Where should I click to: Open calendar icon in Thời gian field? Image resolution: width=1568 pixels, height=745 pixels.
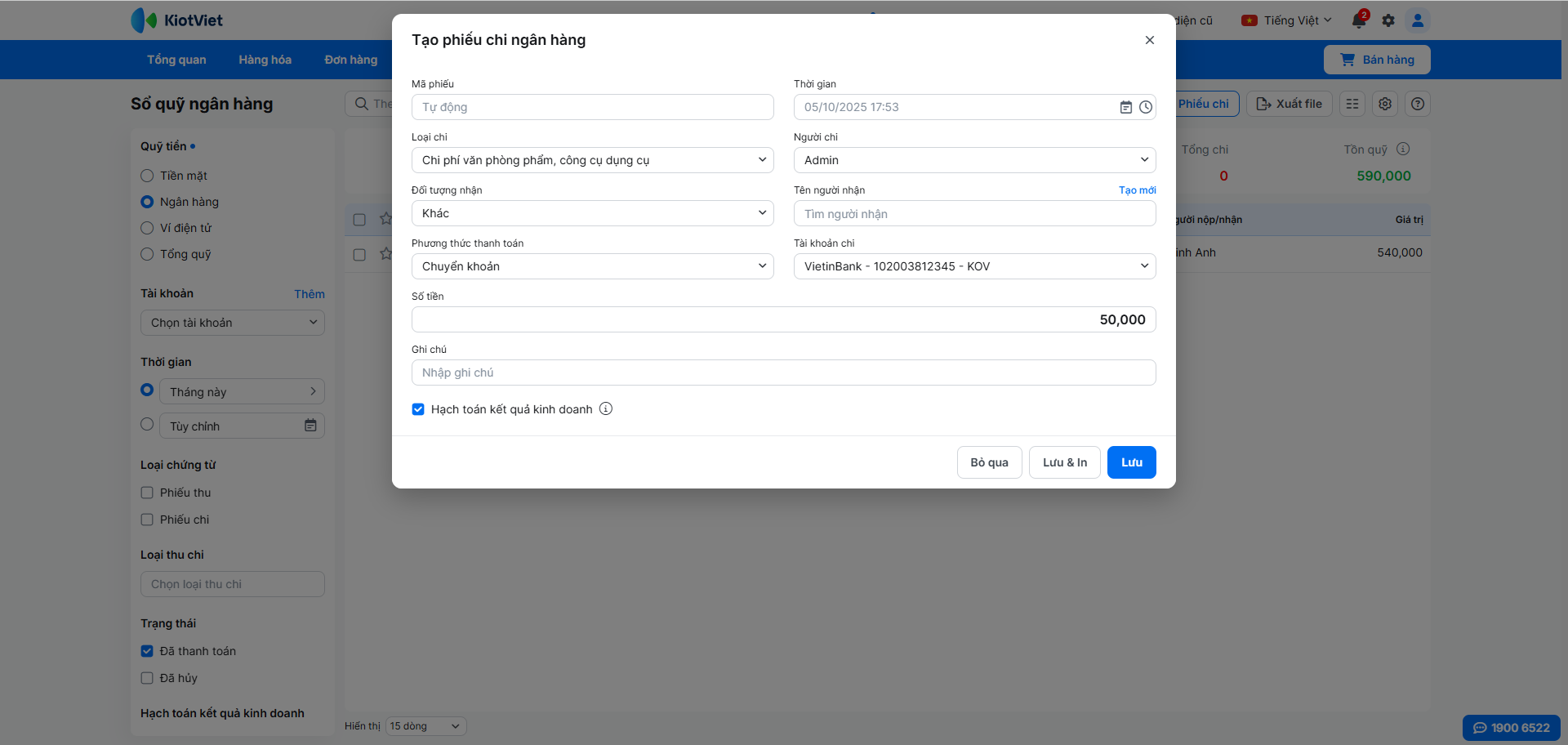coord(1125,107)
